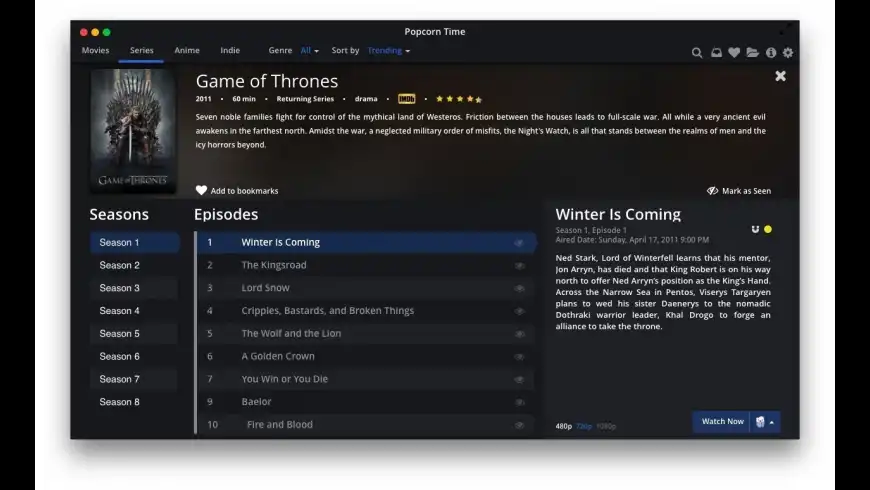Click the yellow health indicator dot
The image size is (870, 490).
click(x=768, y=229)
